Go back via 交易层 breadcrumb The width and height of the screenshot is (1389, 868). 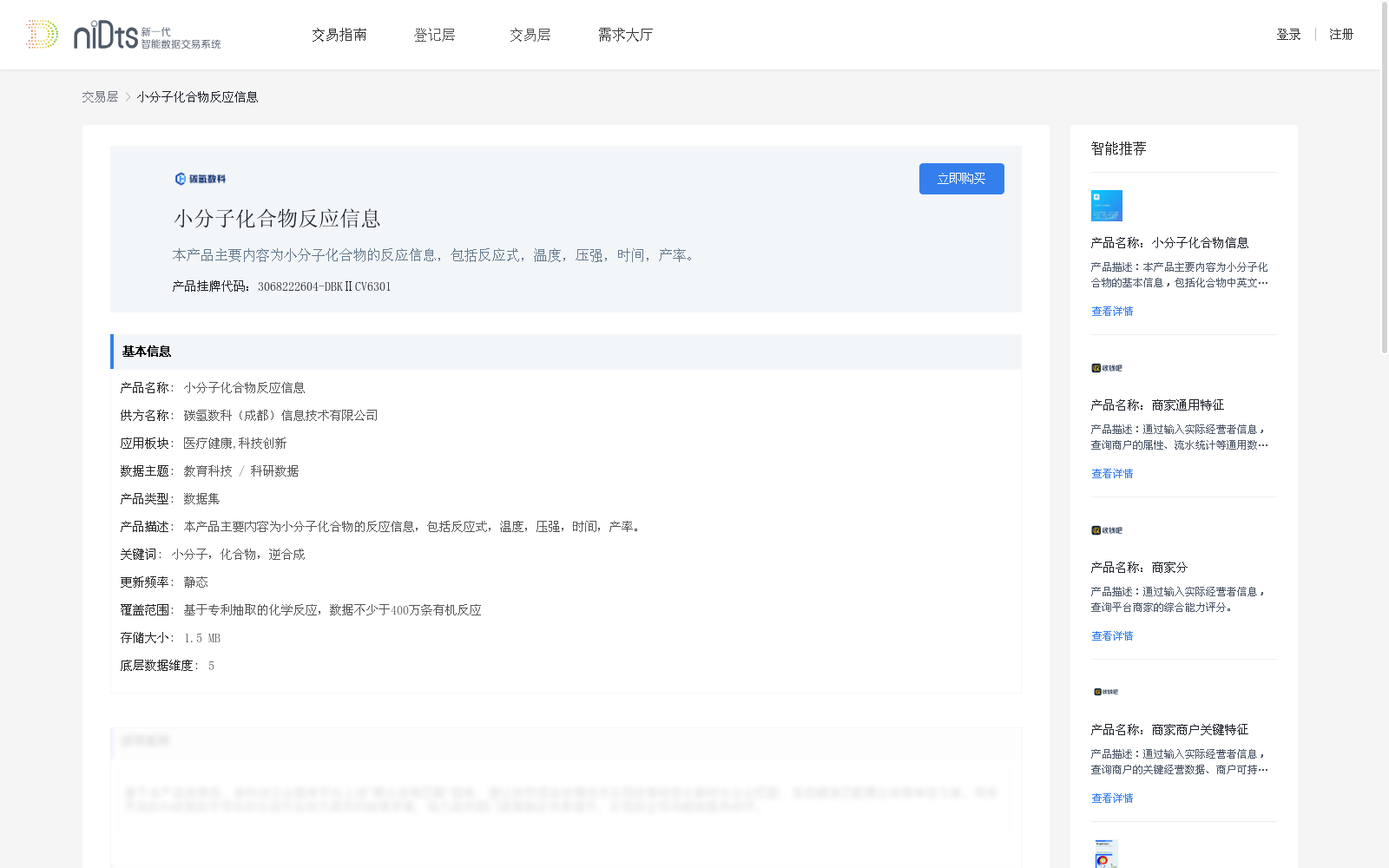tap(100, 97)
